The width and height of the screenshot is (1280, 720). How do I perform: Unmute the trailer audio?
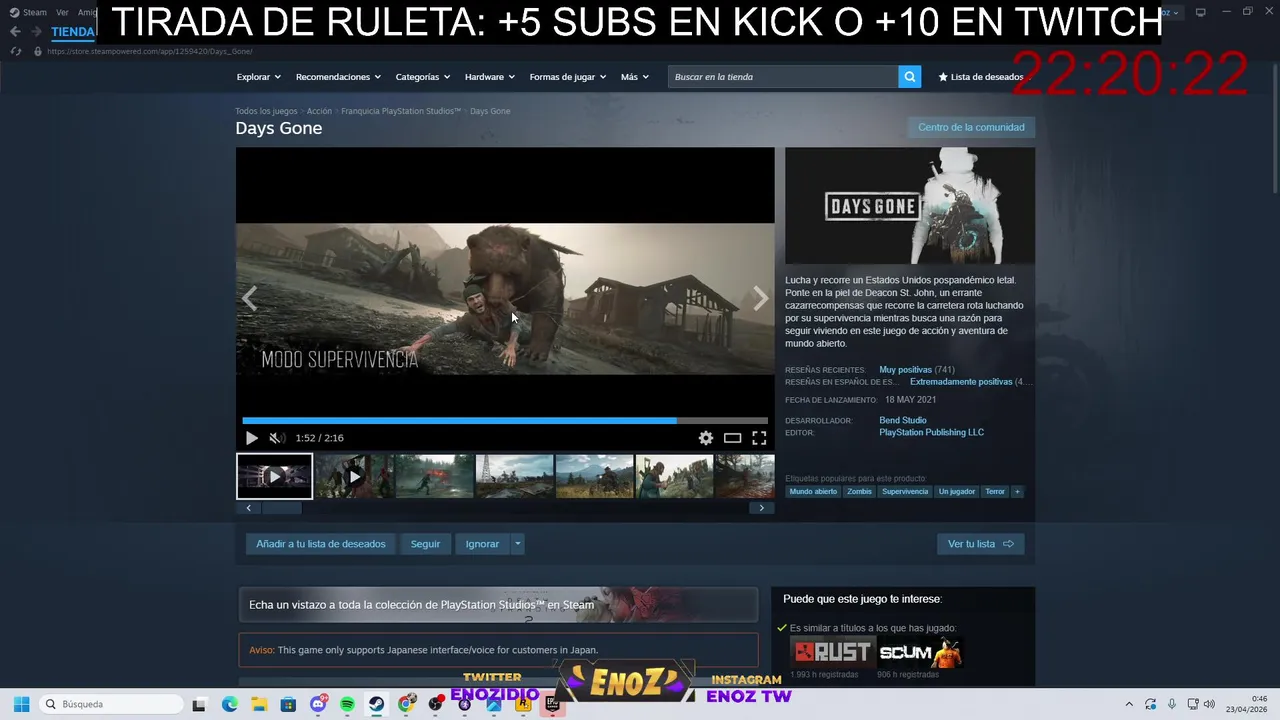[x=277, y=438]
